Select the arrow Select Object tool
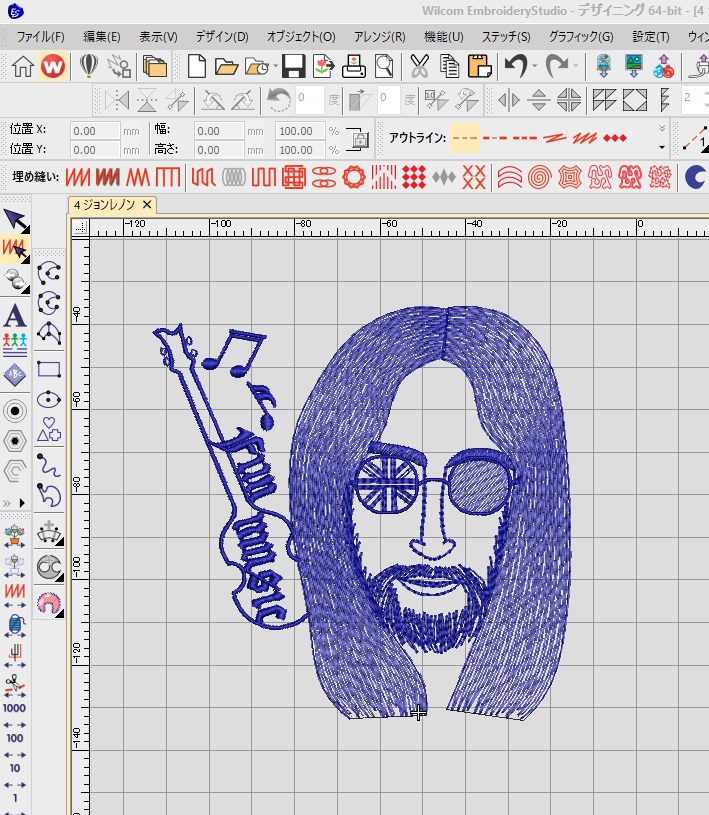 pyautogui.click(x=16, y=221)
